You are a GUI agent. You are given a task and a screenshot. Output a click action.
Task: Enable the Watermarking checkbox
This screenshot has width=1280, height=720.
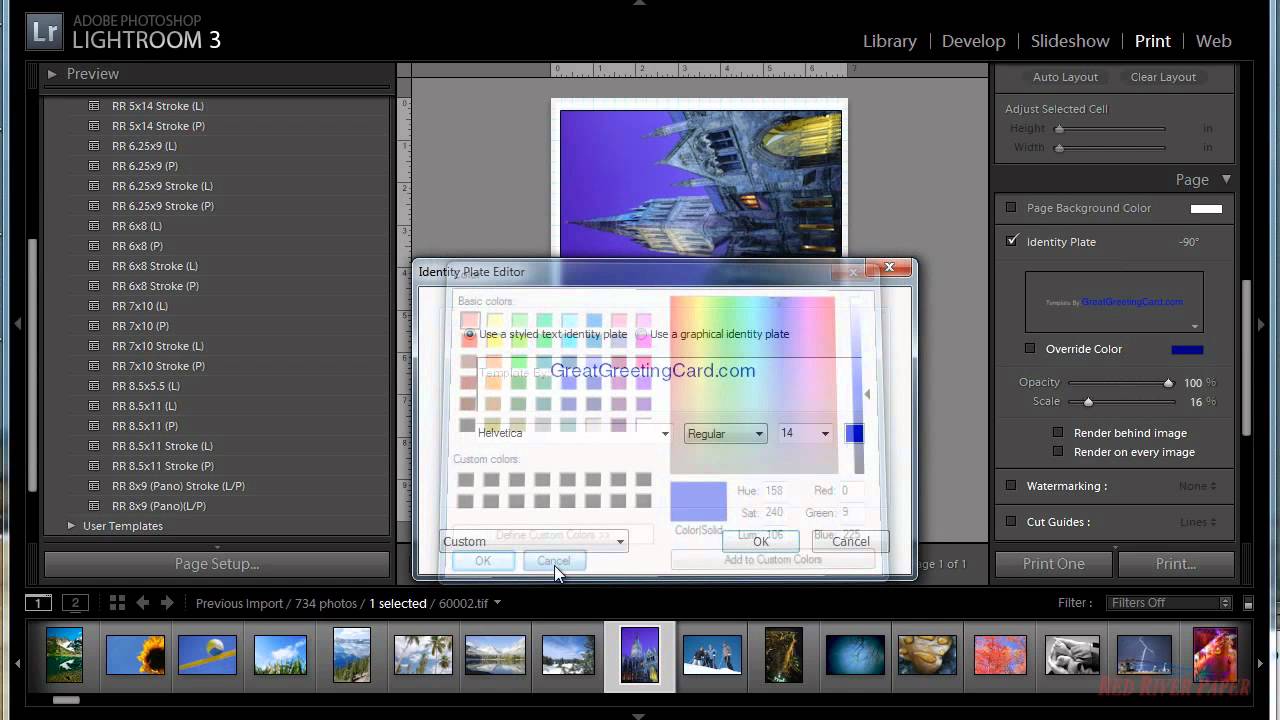click(1011, 485)
